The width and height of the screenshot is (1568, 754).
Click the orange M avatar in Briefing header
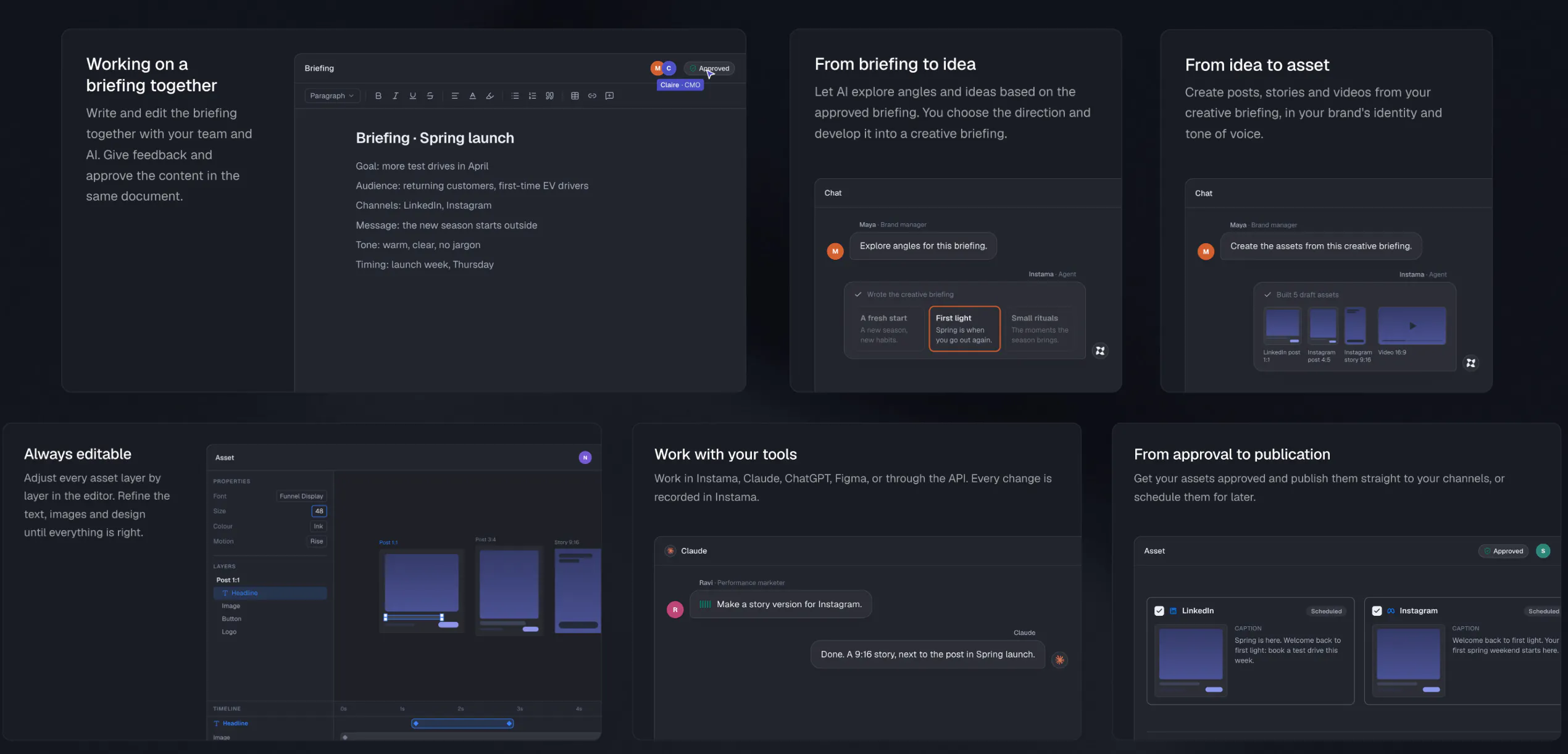[x=657, y=68]
